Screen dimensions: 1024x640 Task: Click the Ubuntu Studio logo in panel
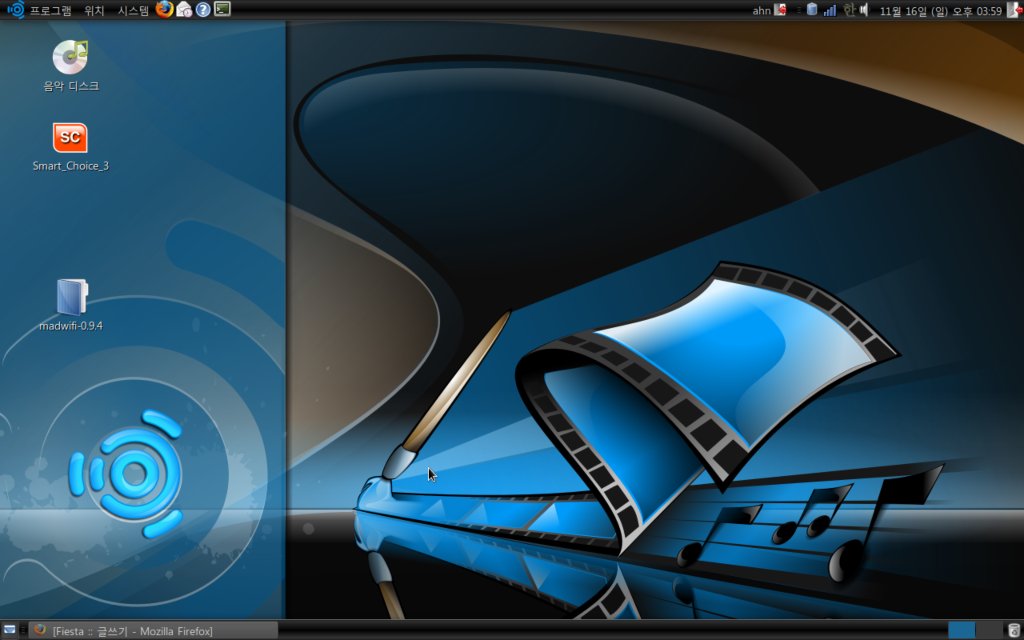click(15, 9)
